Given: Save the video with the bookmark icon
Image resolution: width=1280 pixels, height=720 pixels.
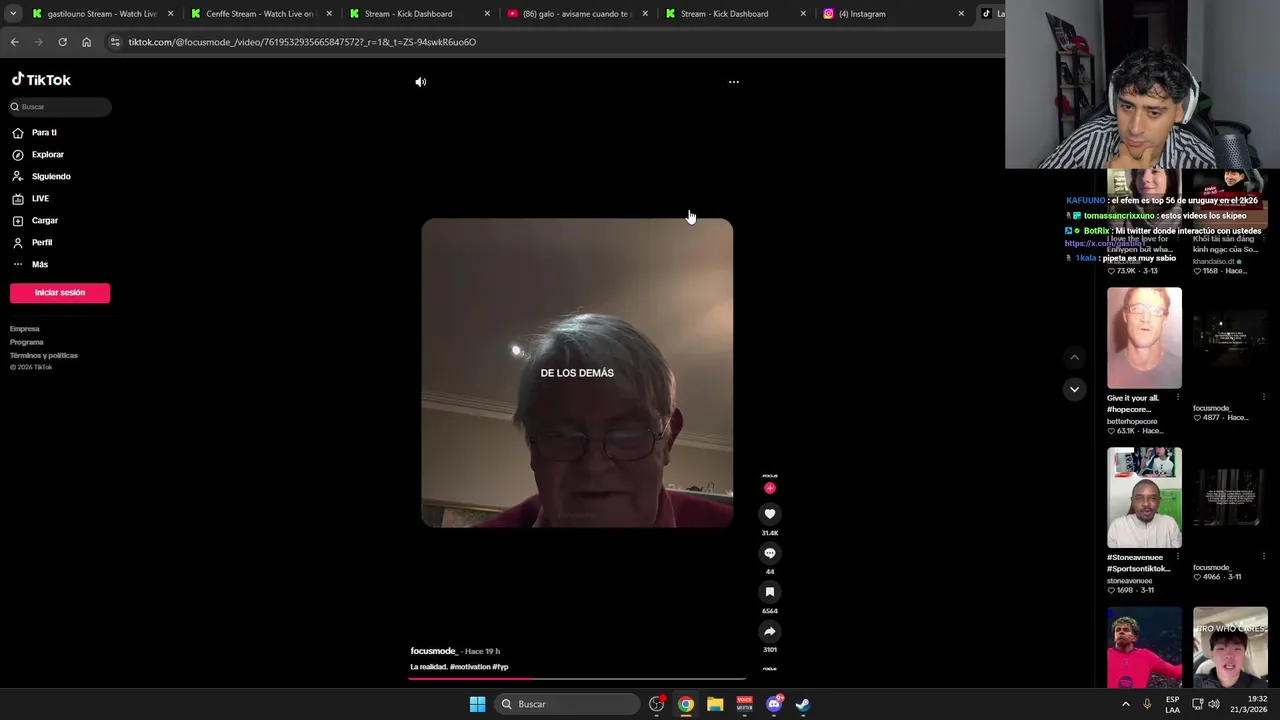Looking at the screenshot, I should point(770,592).
